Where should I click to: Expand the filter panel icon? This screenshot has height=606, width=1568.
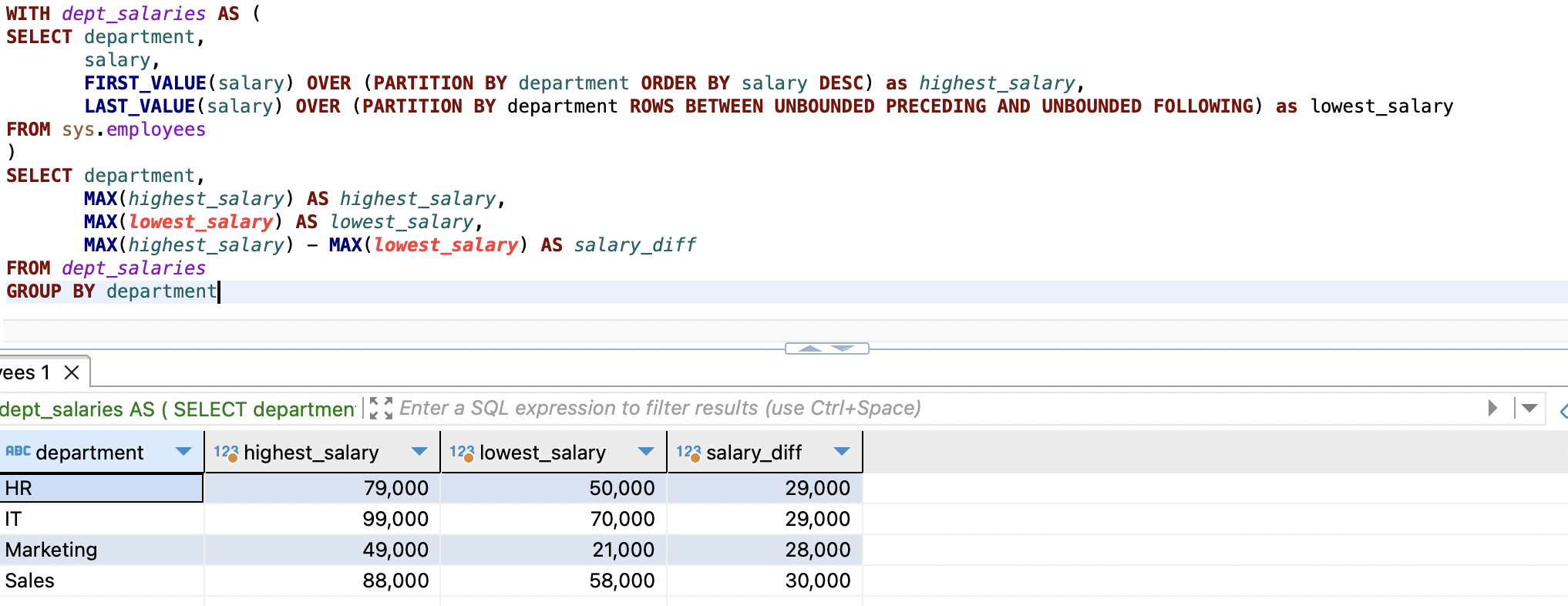[381, 408]
